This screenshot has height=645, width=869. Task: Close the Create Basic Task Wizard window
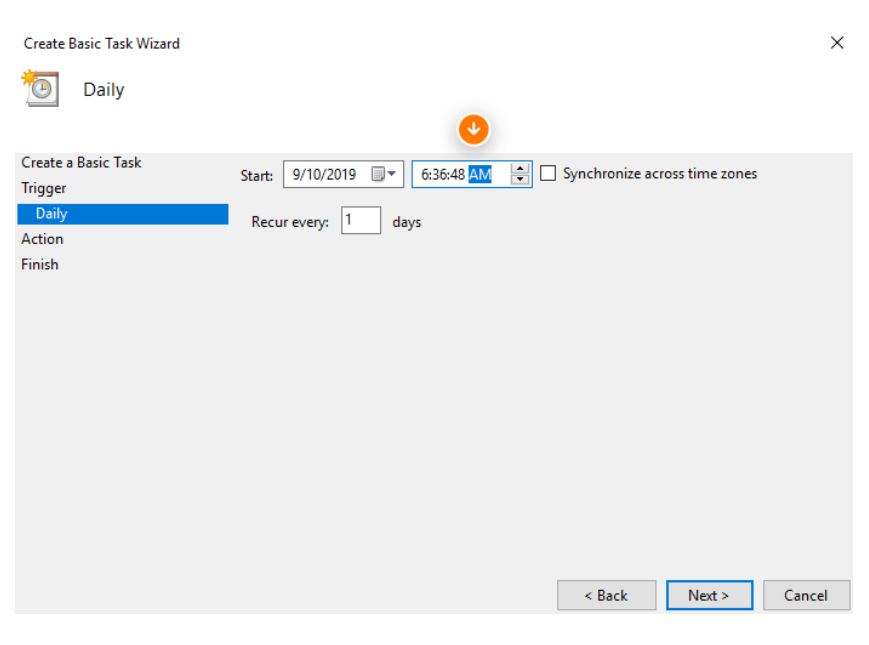coord(837,43)
